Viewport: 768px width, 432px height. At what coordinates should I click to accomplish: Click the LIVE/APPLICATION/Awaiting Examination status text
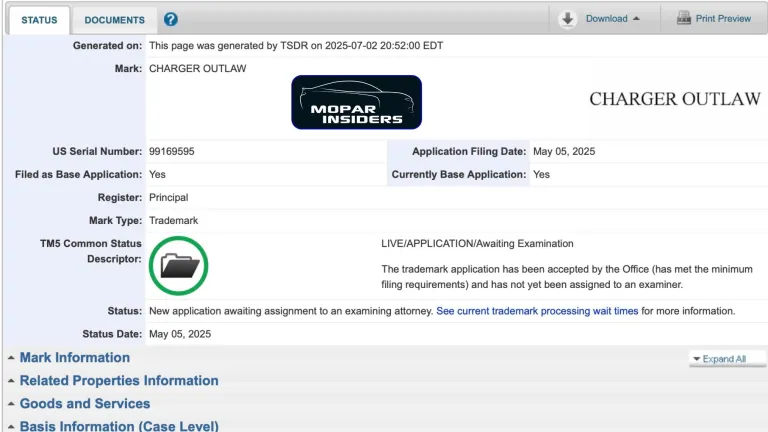tap(477, 244)
